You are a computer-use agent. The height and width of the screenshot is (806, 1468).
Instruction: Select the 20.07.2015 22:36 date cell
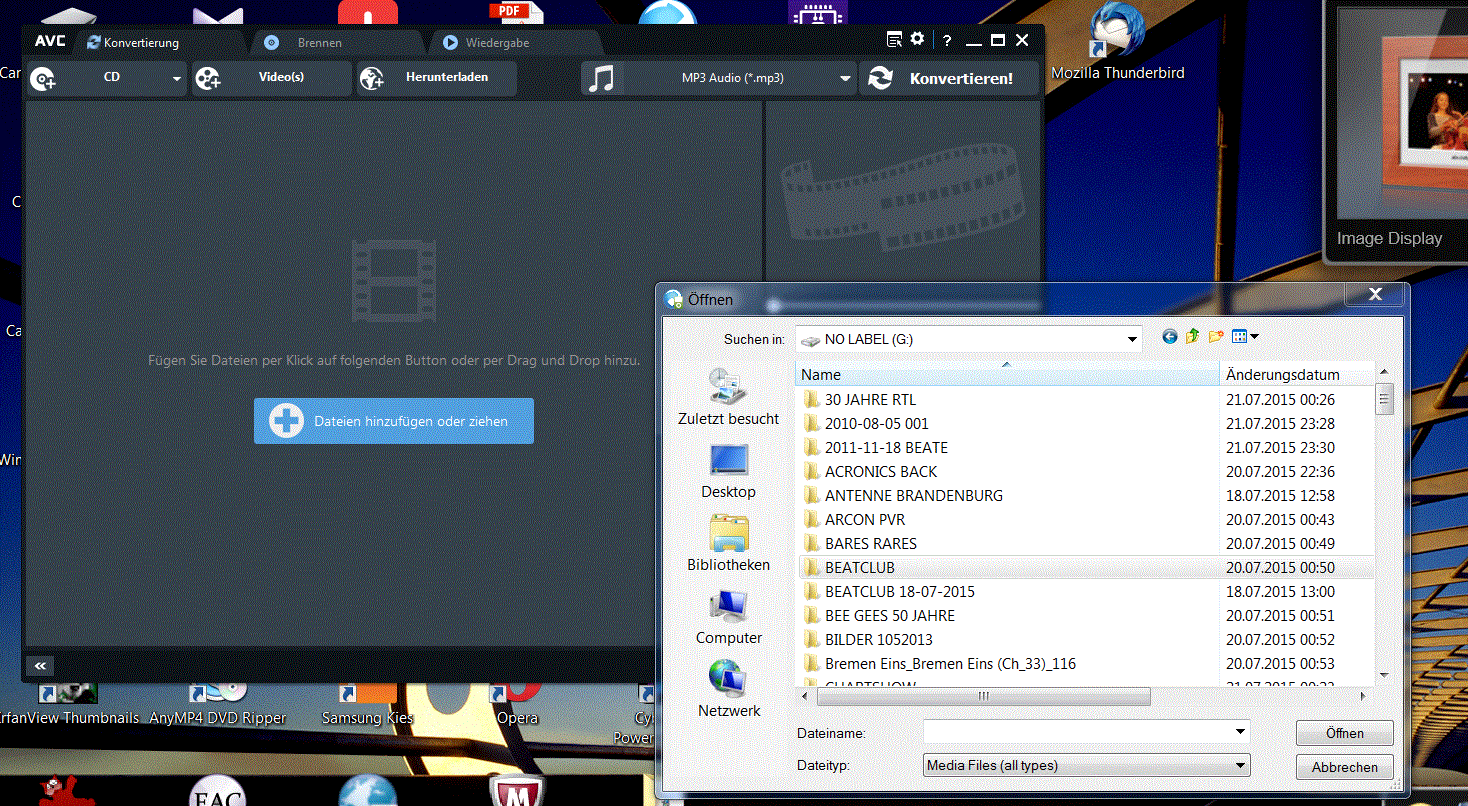tap(1280, 472)
